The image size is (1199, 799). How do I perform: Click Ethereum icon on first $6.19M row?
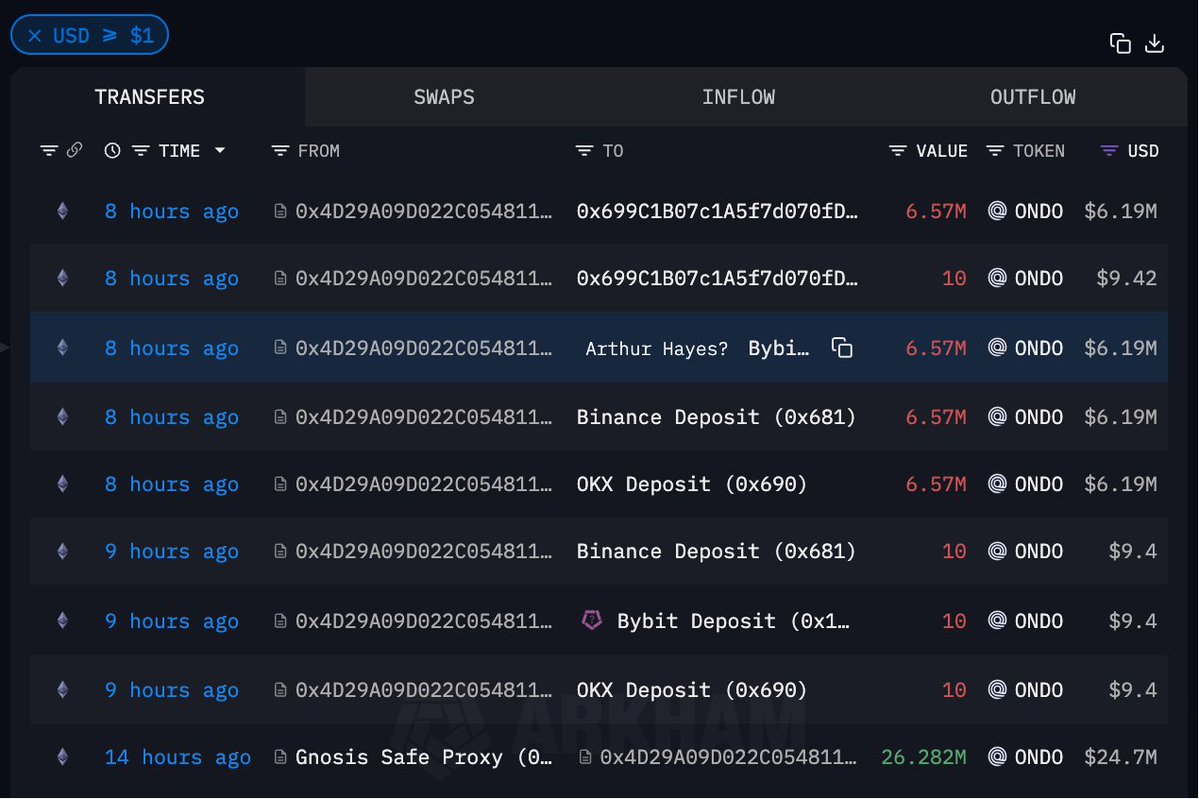[63, 210]
